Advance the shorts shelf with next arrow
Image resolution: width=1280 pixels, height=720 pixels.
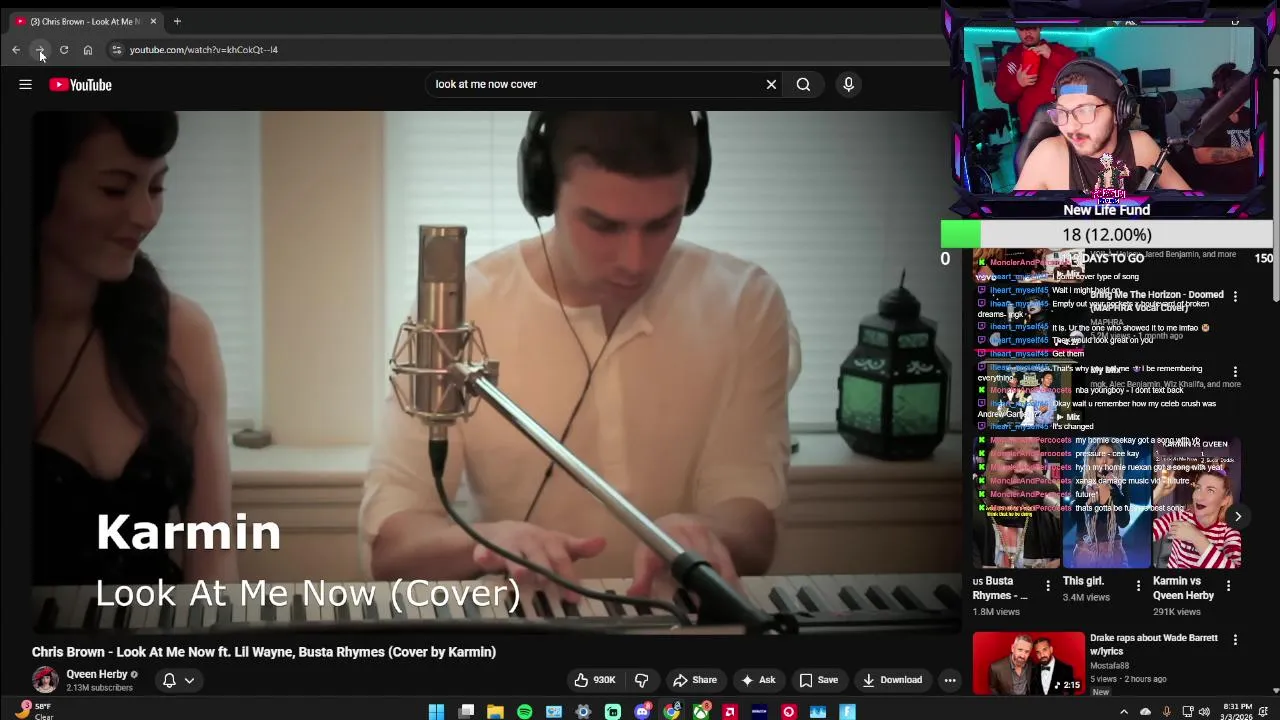(x=1238, y=517)
